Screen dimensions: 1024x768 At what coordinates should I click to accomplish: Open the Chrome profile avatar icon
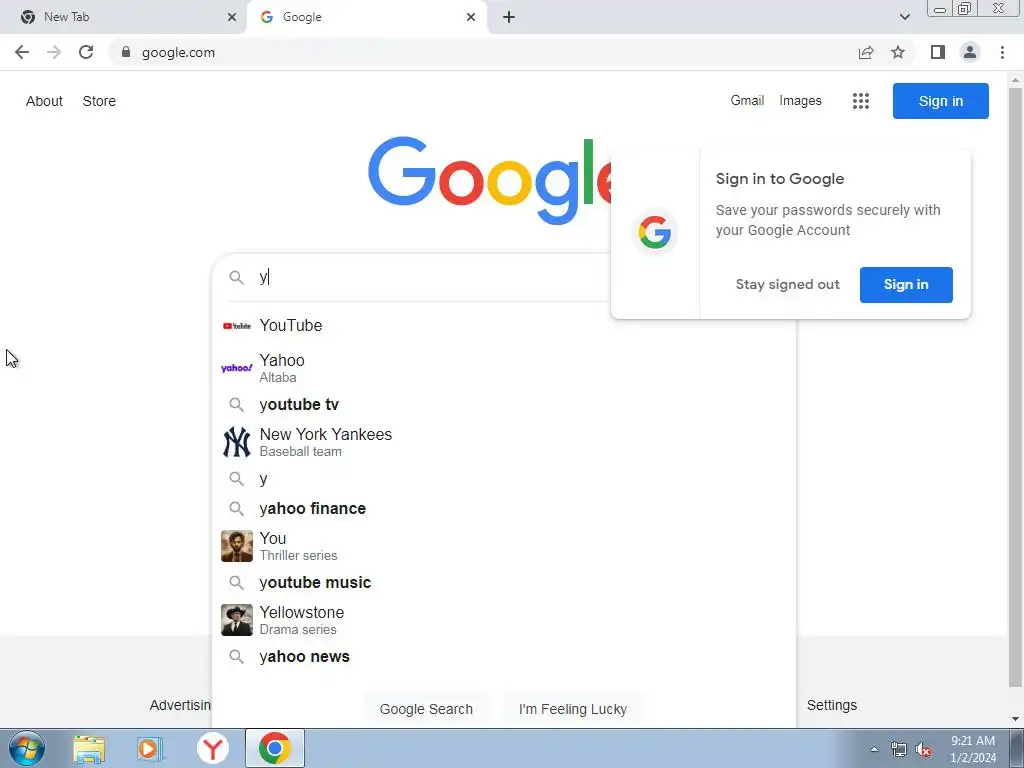[x=970, y=52]
